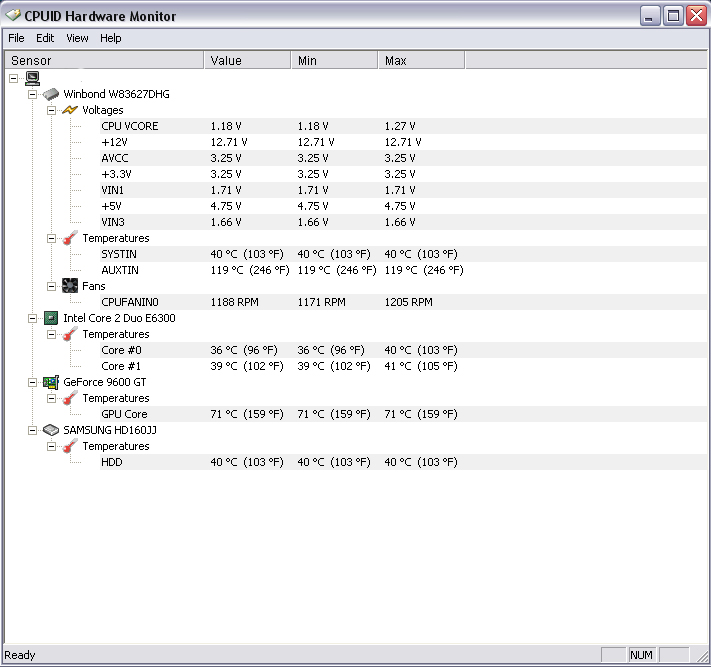Click the Winbond W83627DHG chip icon
The width and height of the screenshot is (711, 667).
pyautogui.click(x=51, y=94)
